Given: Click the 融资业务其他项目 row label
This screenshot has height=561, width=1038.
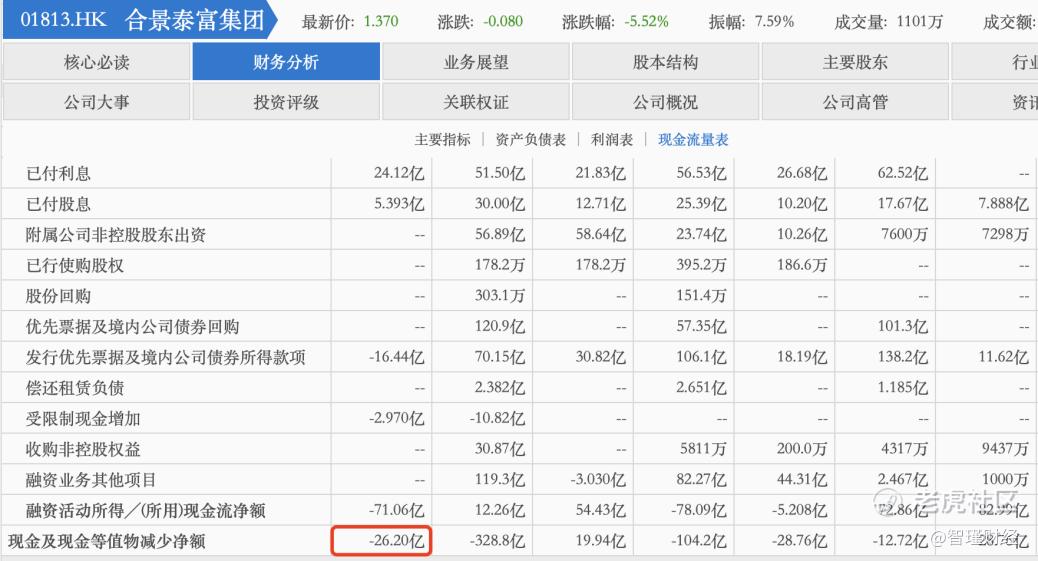Looking at the screenshot, I should 91,480.
